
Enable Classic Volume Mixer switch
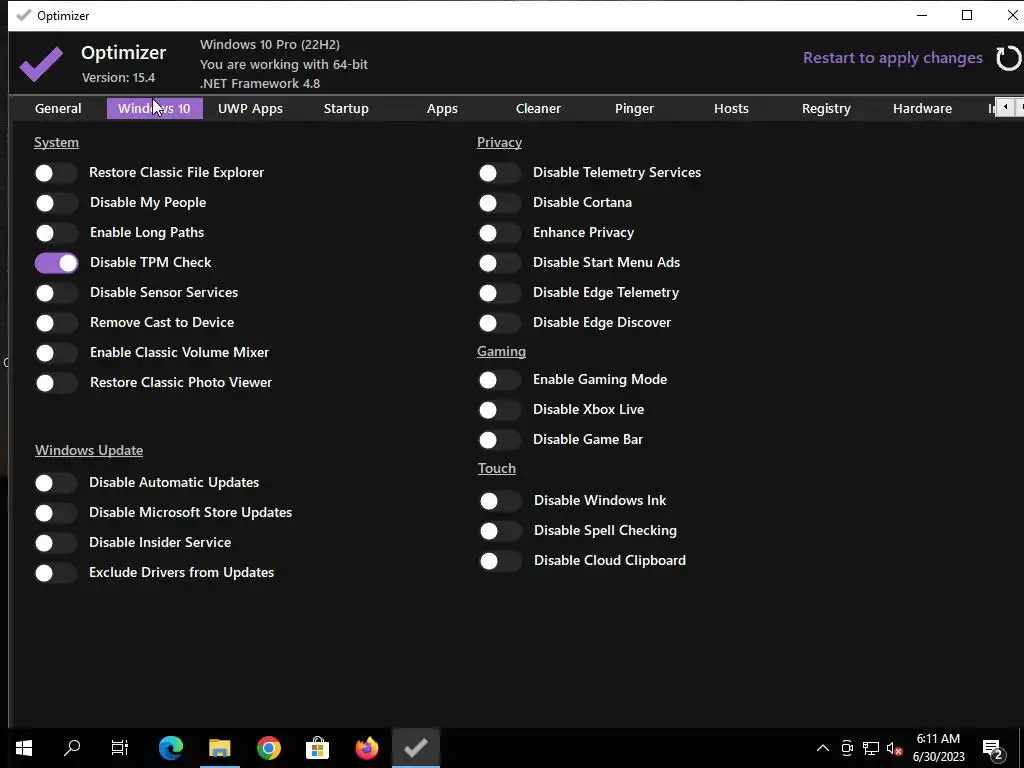56,353
